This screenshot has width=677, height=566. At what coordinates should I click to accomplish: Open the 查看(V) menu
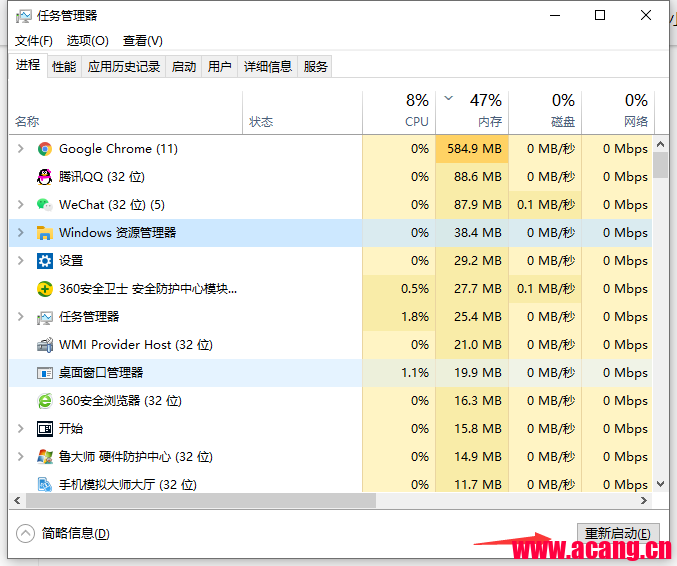(x=142, y=41)
